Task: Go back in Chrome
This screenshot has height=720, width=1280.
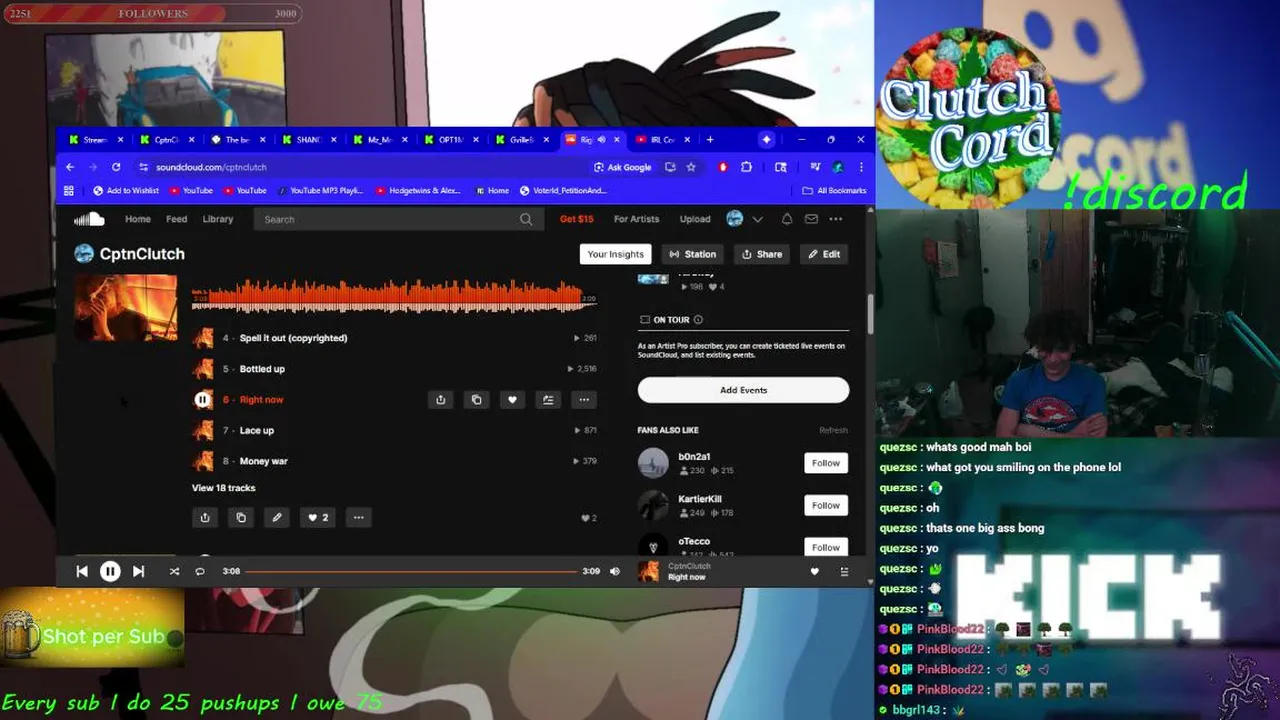Action: click(x=71, y=167)
